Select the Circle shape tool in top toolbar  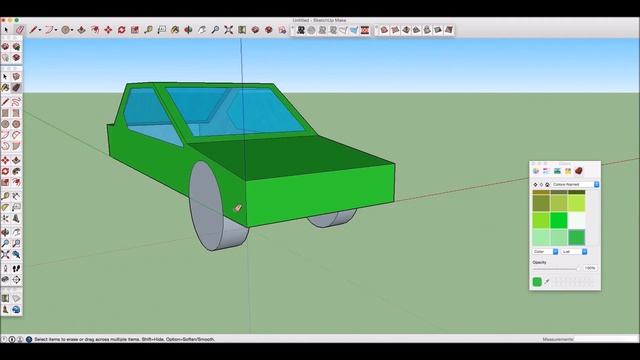pyautogui.click(x=65, y=30)
